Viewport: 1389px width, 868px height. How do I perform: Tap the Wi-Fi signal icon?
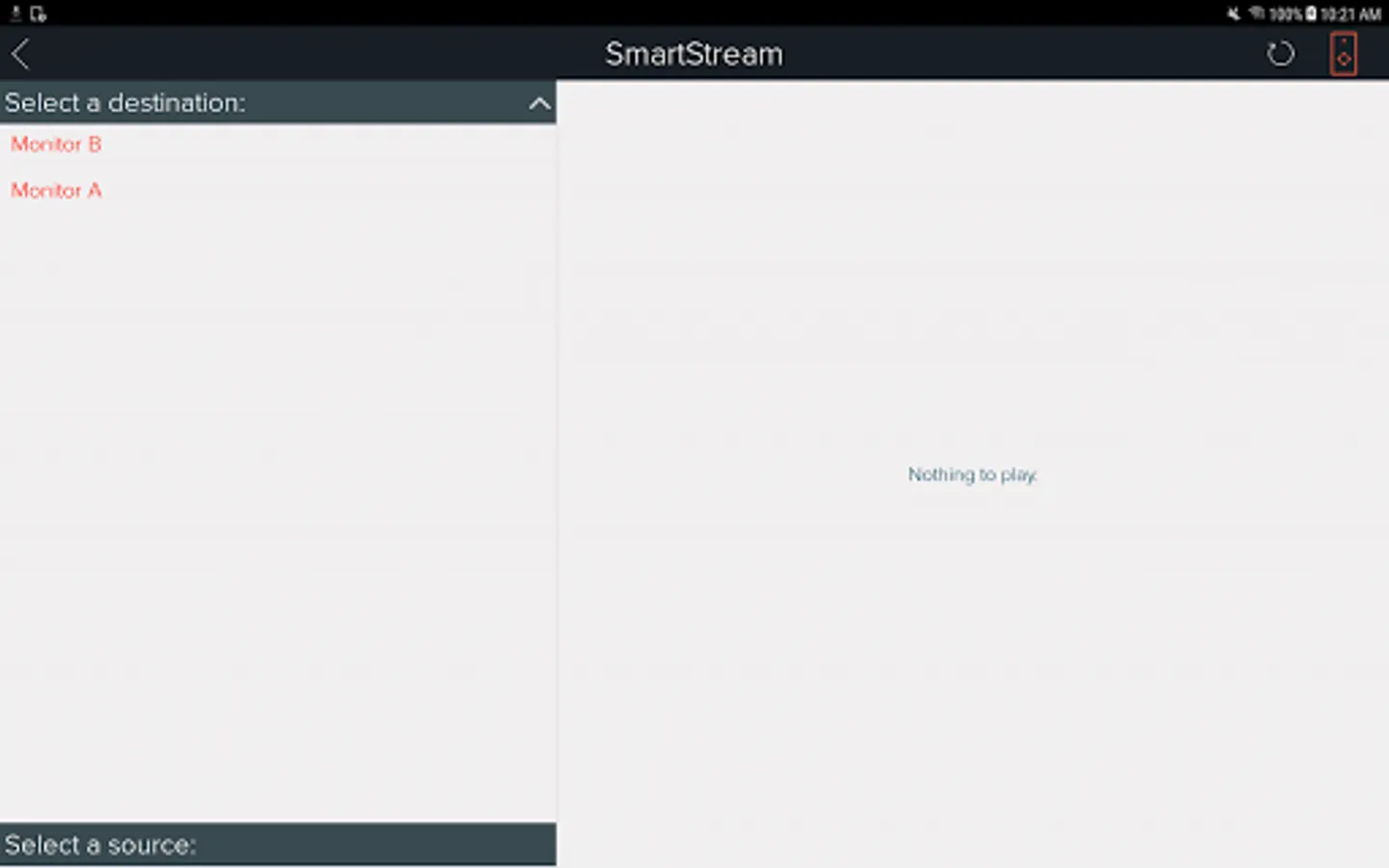pyautogui.click(x=1257, y=14)
